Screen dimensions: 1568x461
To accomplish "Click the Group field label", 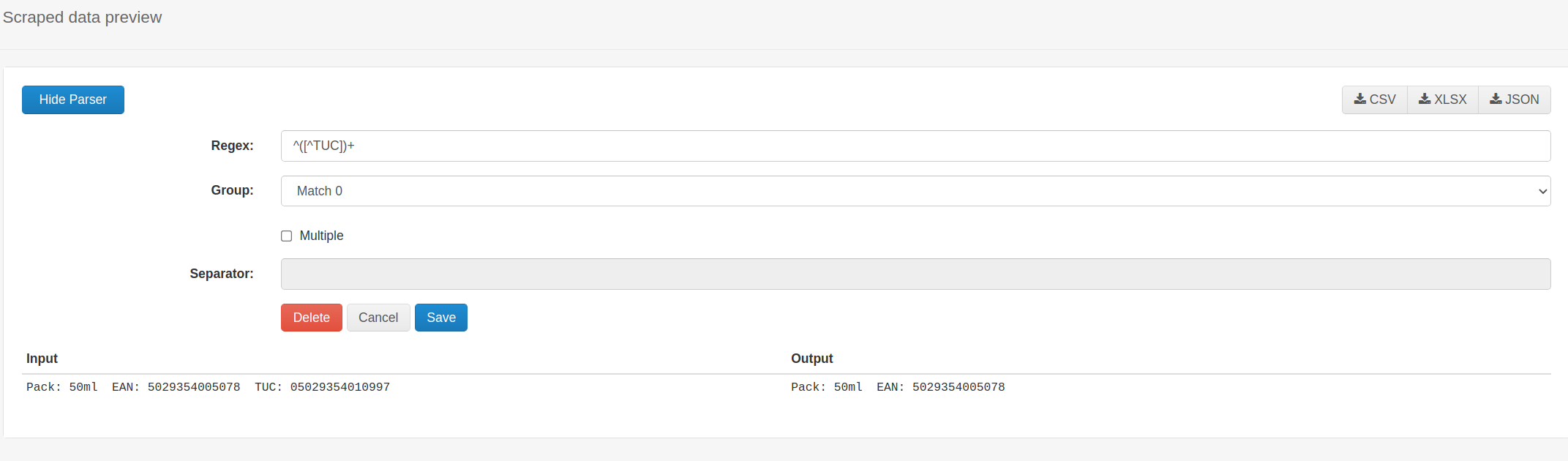I will pyautogui.click(x=232, y=190).
